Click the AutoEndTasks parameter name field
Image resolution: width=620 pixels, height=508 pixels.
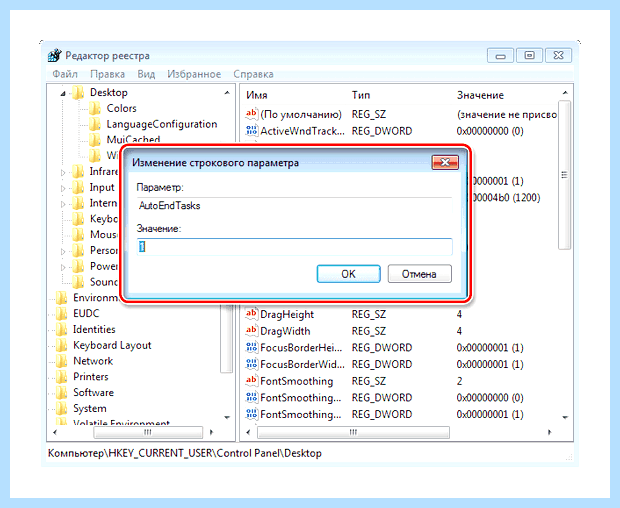click(x=295, y=206)
